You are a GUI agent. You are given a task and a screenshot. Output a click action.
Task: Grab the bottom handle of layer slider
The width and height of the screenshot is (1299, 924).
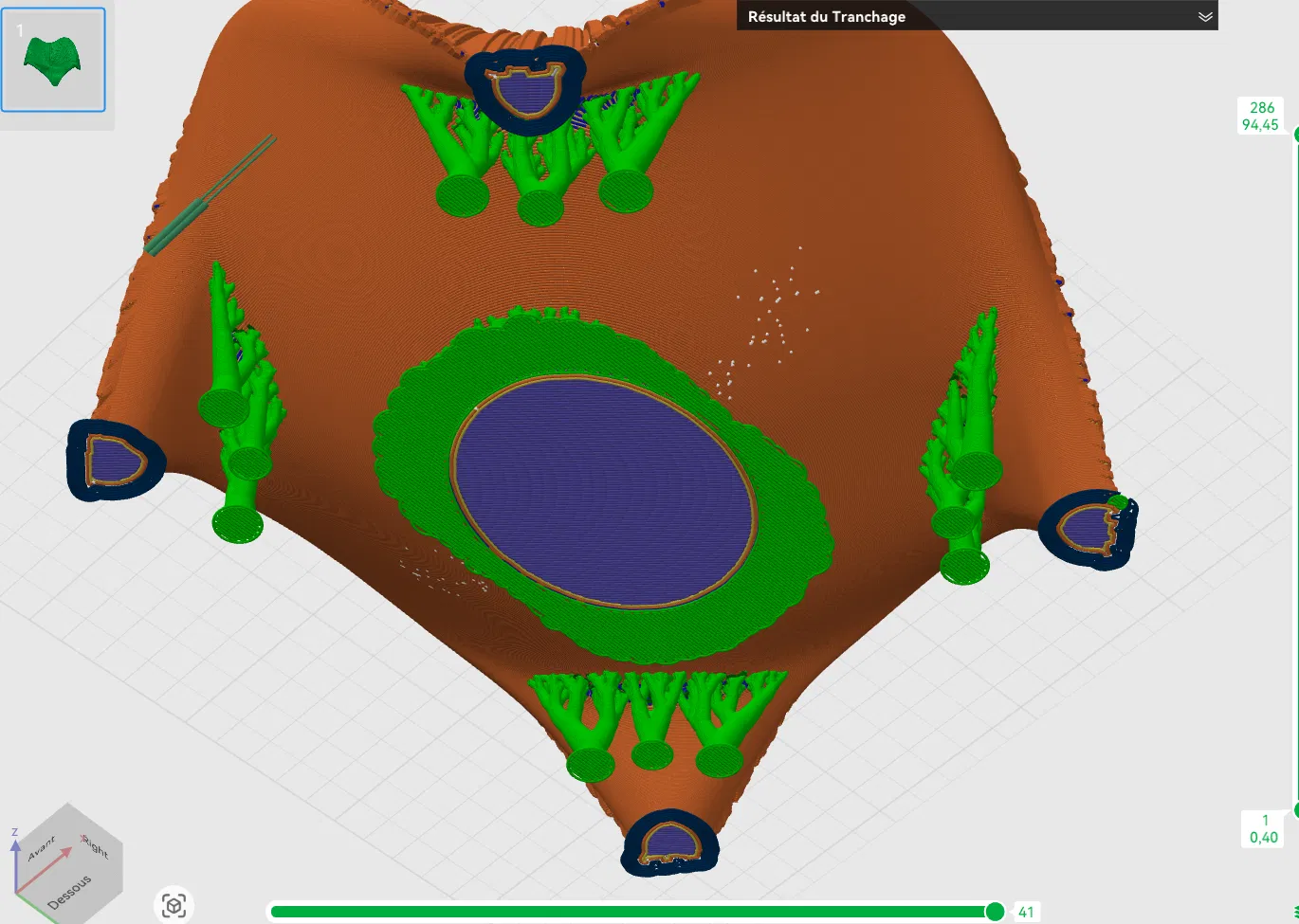point(1295,810)
